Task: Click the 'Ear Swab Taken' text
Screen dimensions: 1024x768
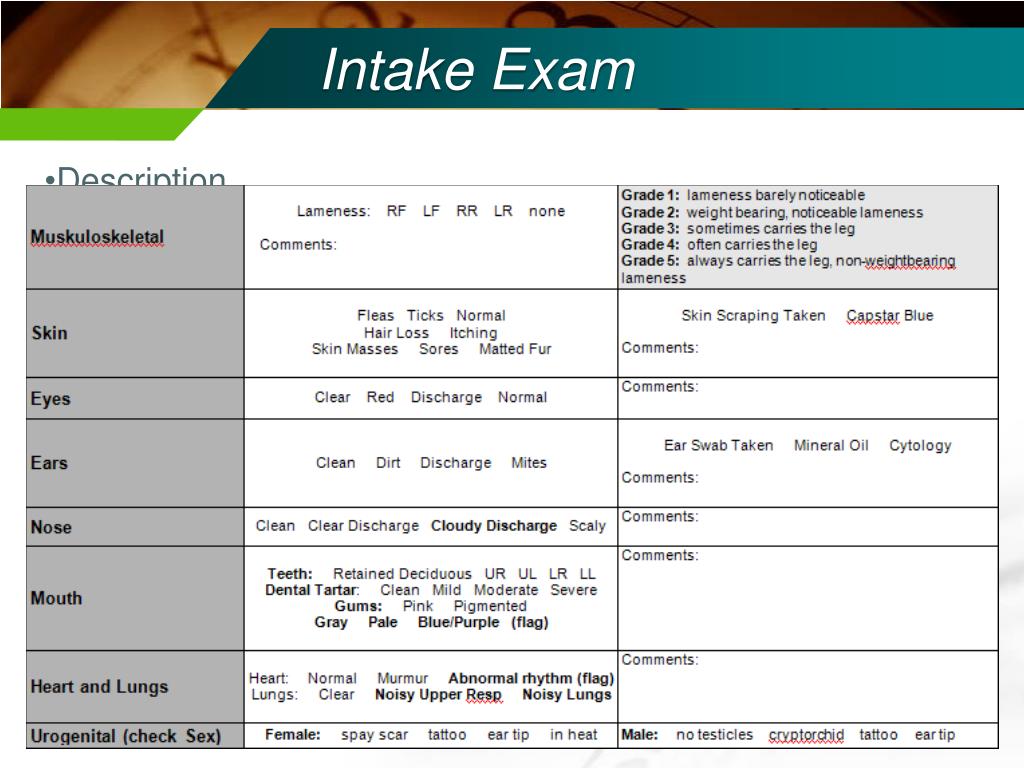Action: pos(718,445)
